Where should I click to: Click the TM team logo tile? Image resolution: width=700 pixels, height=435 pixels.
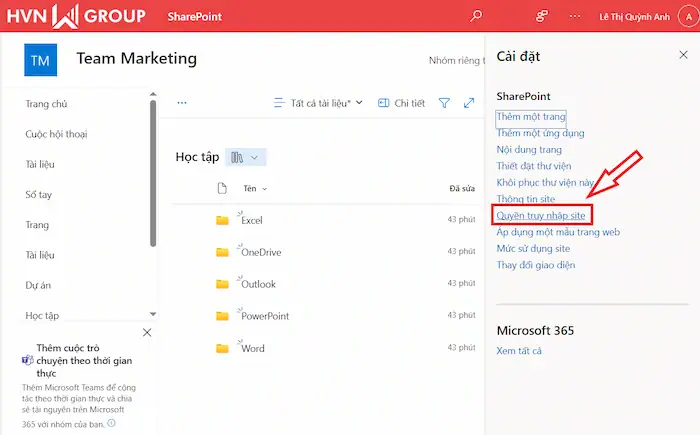[x=41, y=60]
